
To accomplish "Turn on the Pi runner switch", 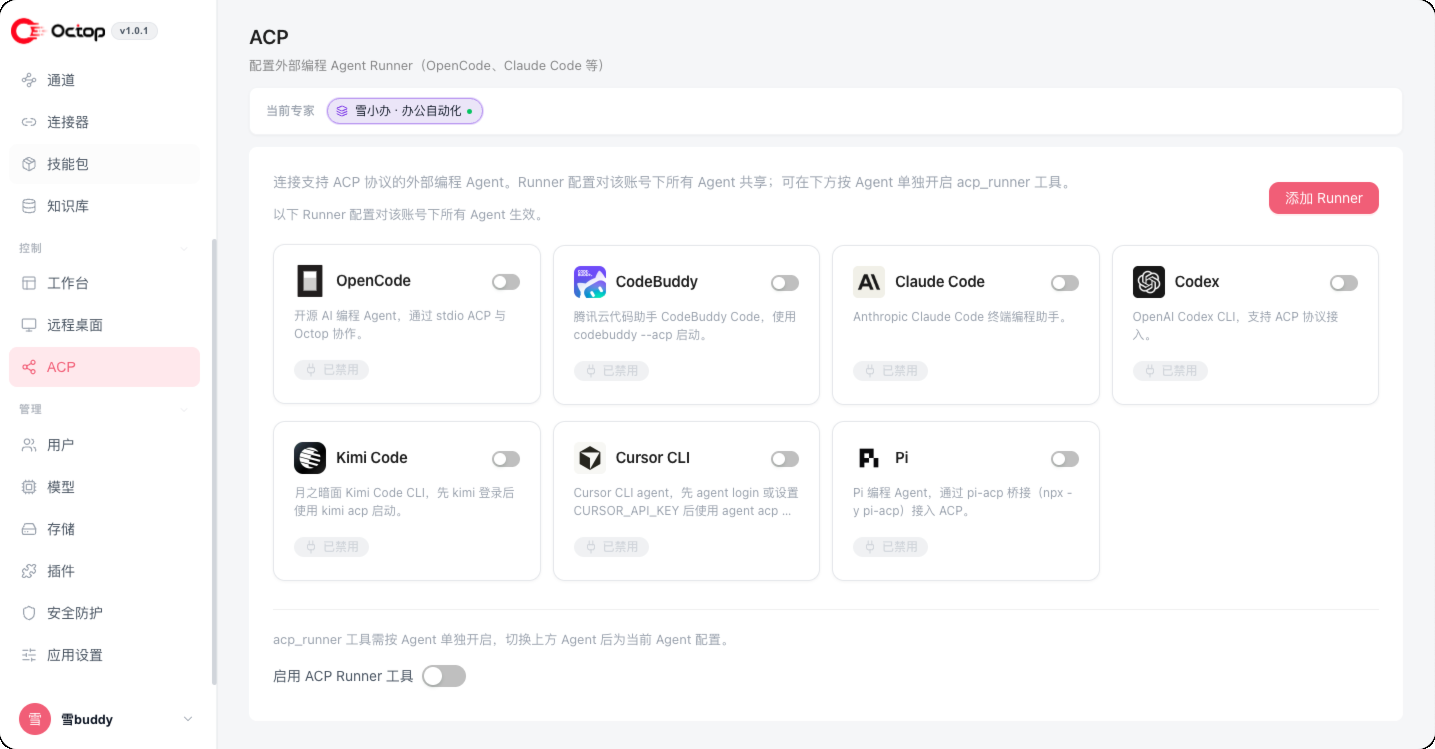I will [x=1065, y=459].
